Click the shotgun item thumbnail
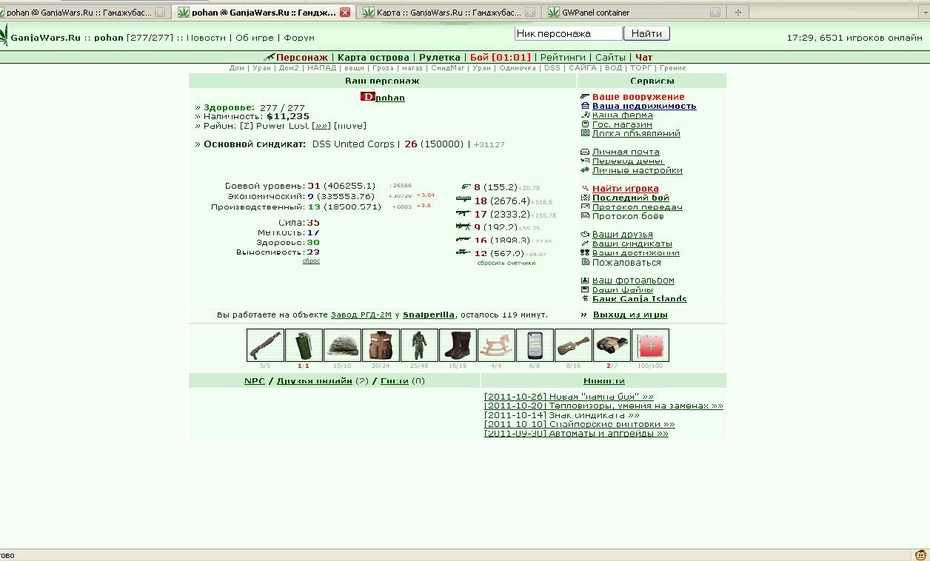Screen dimensions: 930x561 click(x=265, y=345)
